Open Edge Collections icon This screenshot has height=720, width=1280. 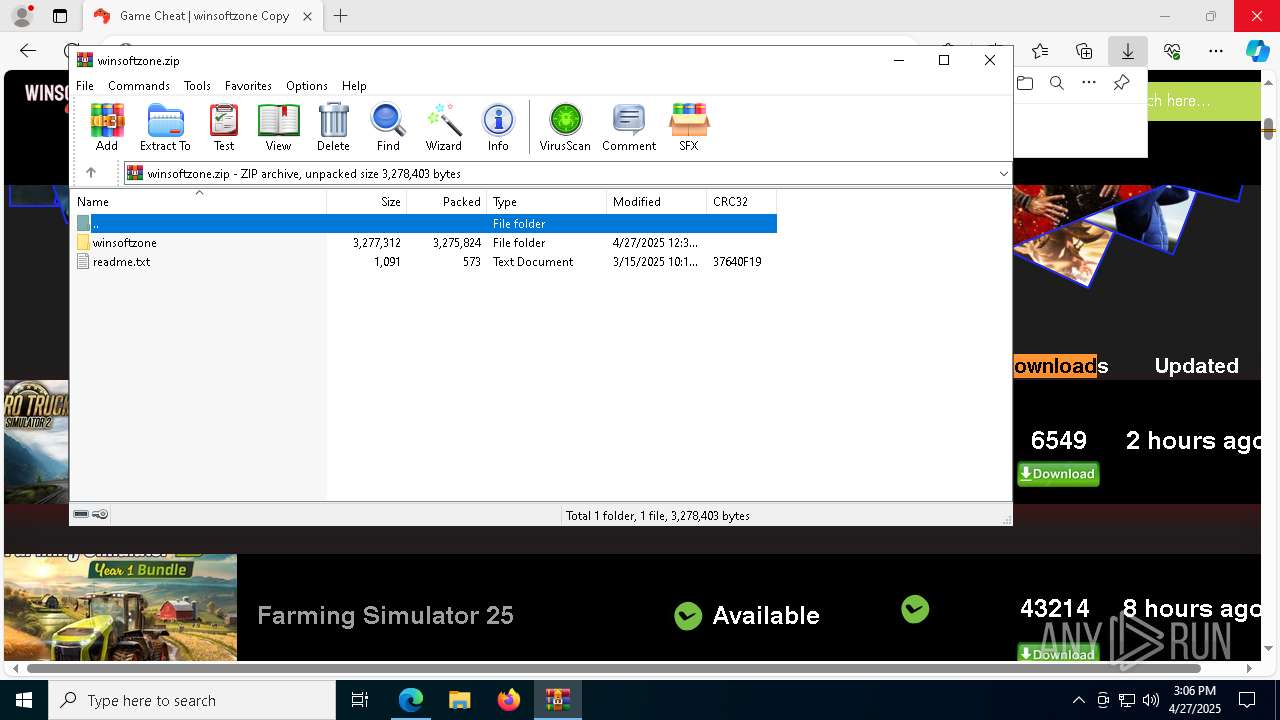1084,51
